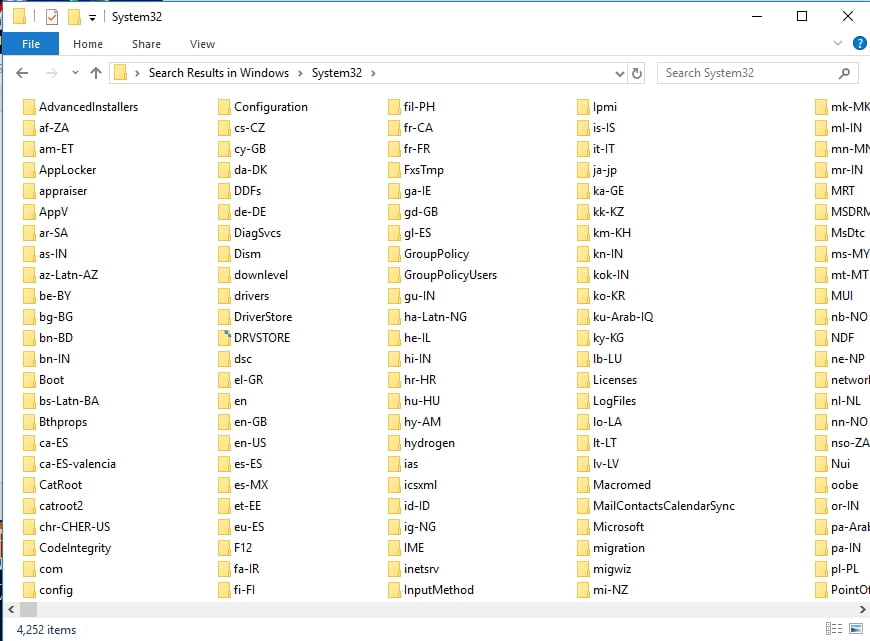Click the Forward navigation arrow
This screenshot has height=641, width=870.
pos(52,73)
